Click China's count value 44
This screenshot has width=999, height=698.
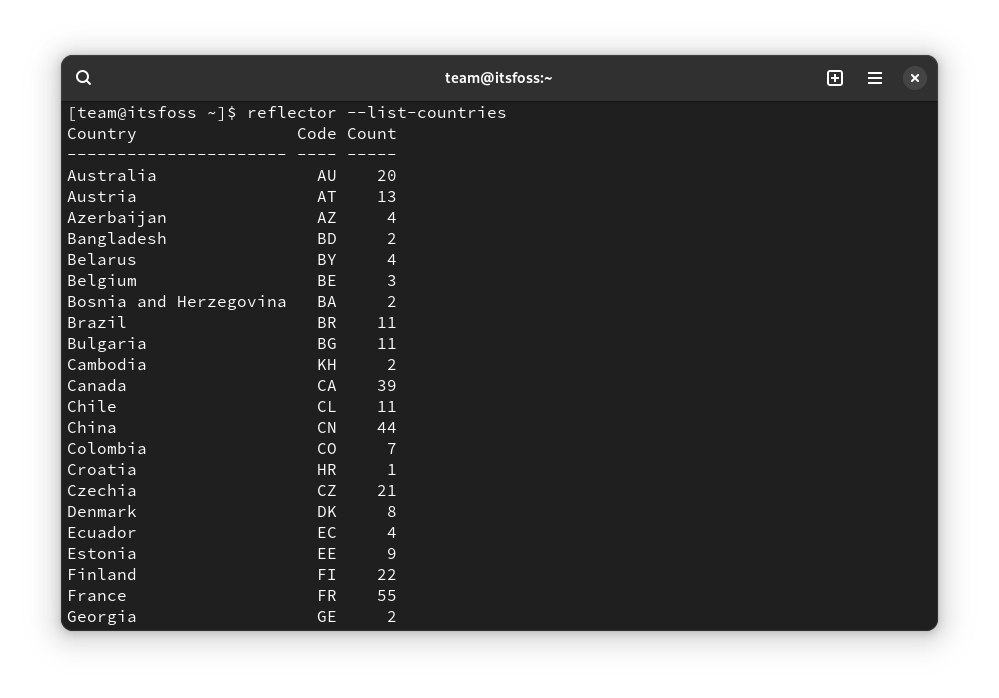point(387,428)
